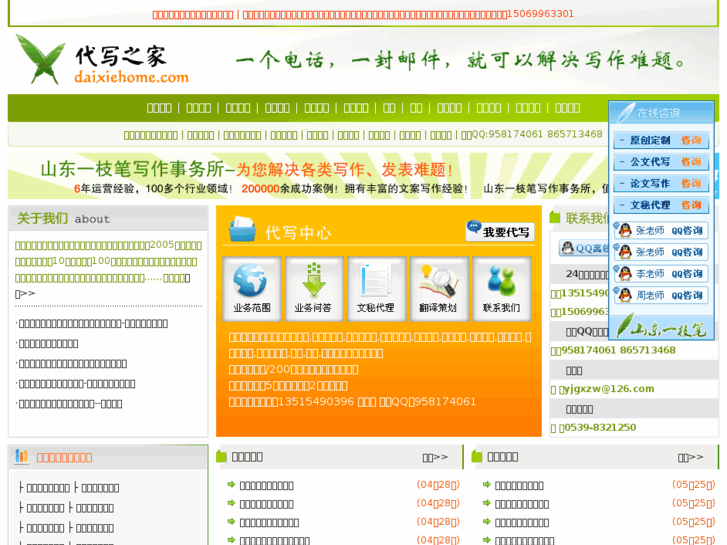Click phone number 15069963301 in the top notice
Screen dimensions: 727x545
pyautogui.click(x=540, y=14)
